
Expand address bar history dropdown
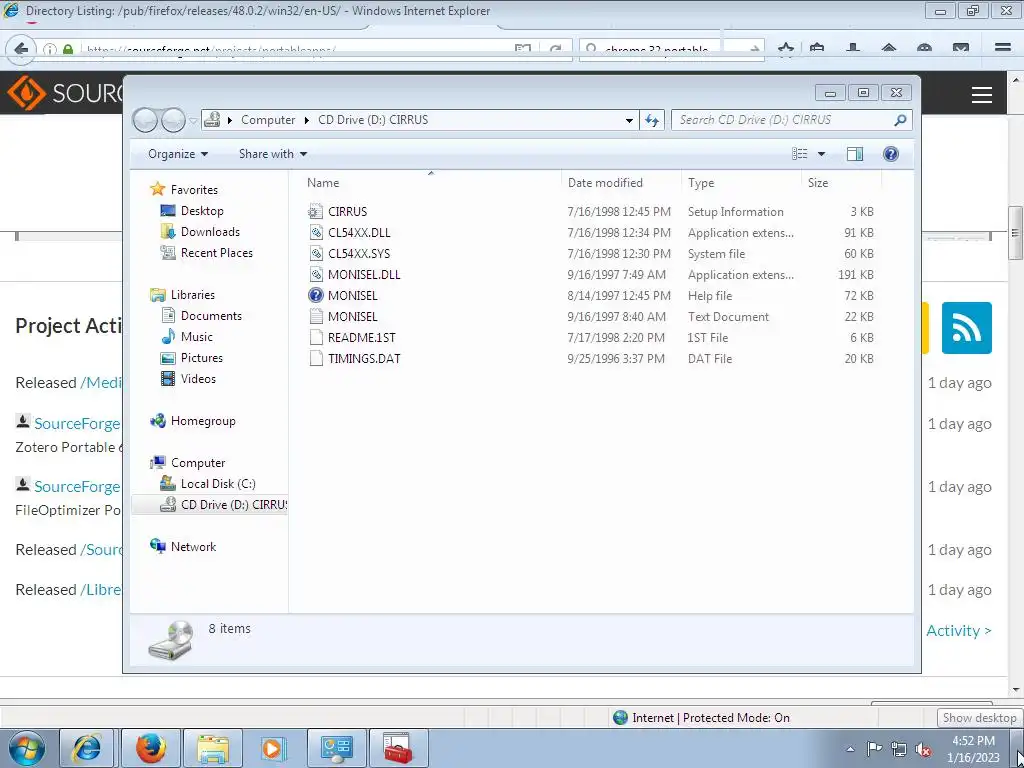pyautogui.click(x=629, y=120)
